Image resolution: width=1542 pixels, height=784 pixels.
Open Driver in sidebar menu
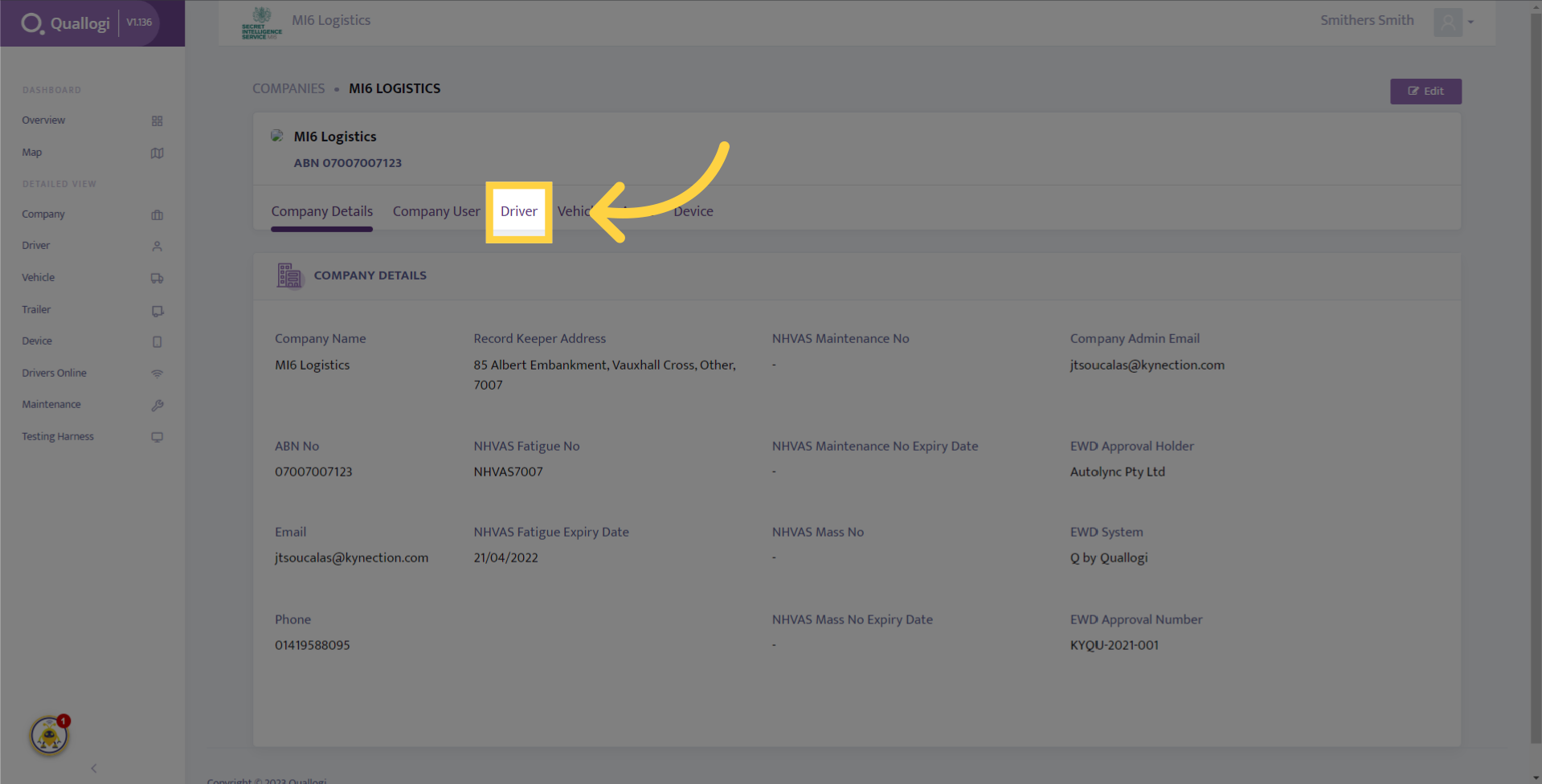[x=36, y=246]
